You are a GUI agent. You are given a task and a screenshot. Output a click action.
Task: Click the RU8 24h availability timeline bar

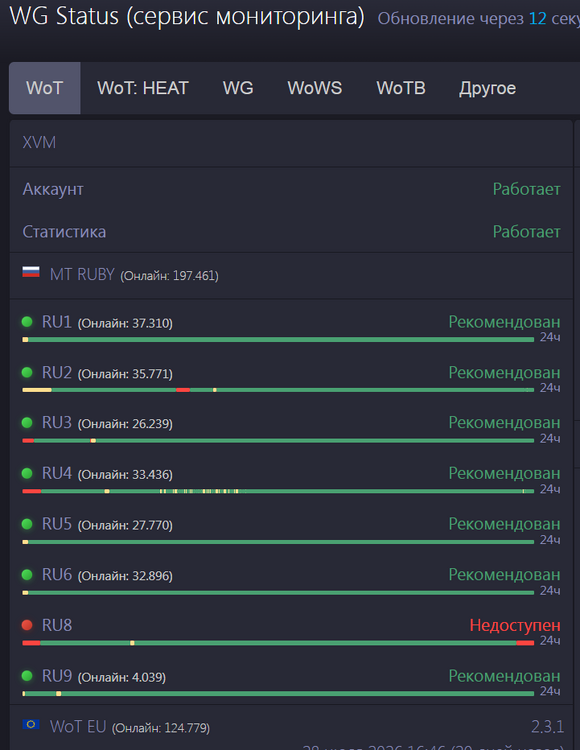click(x=278, y=643)
